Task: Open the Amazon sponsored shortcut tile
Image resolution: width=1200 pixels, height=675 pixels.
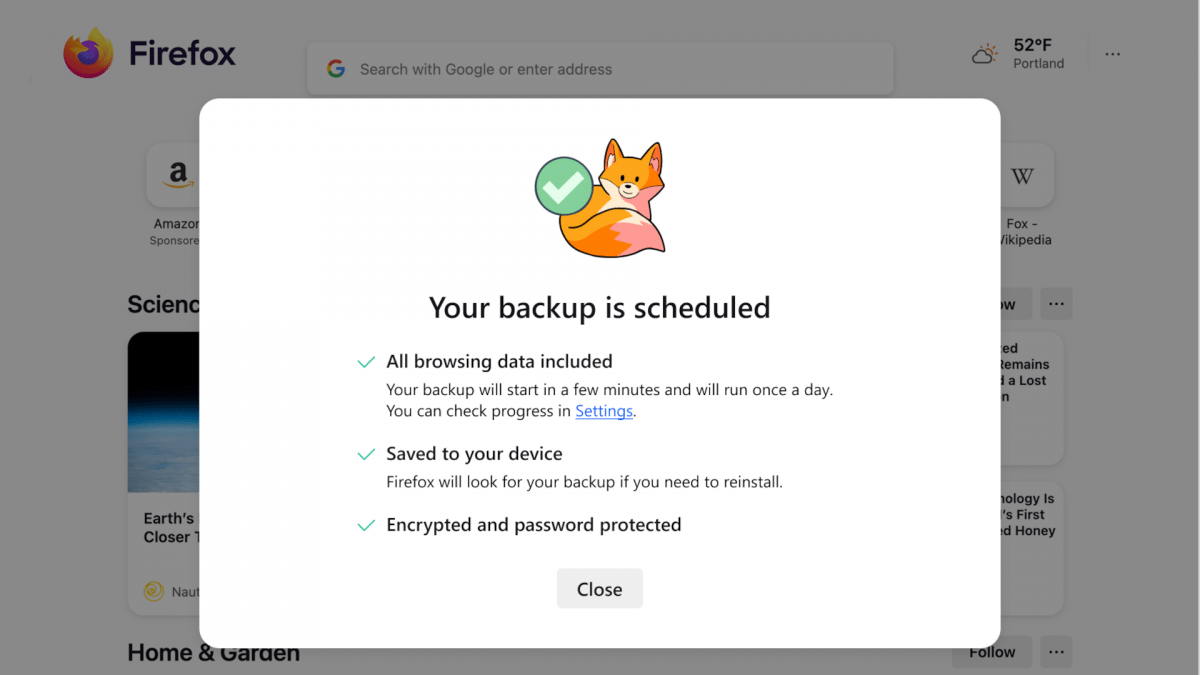Action: point(176,177)
